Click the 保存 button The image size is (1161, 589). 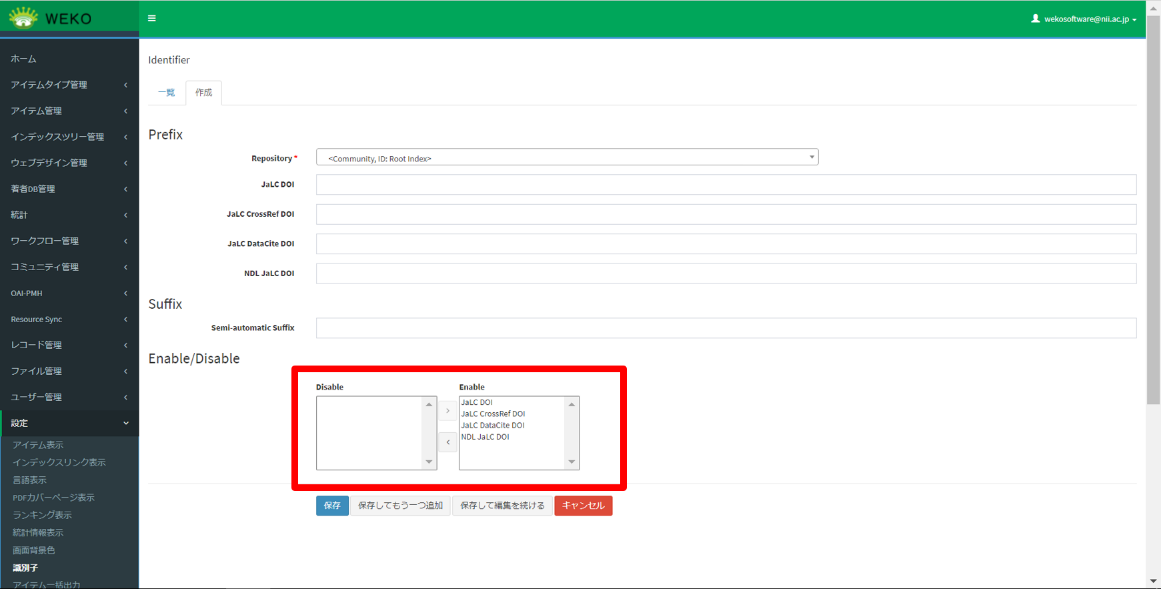tap(332, 506)
